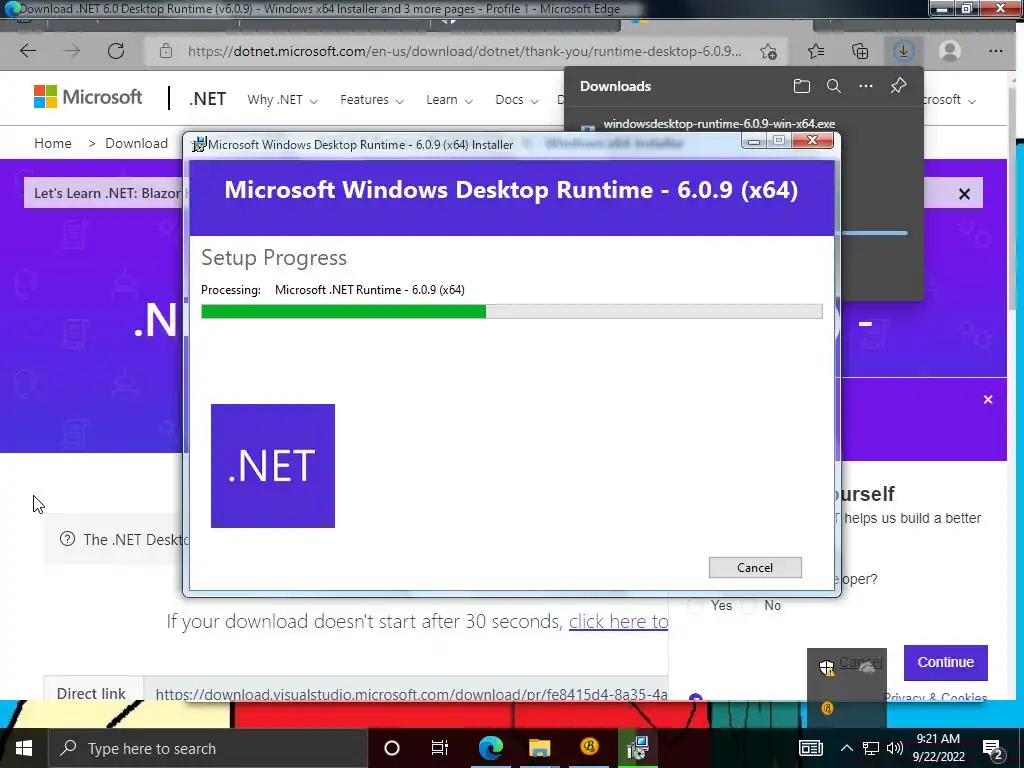Expand the Docs menu
Viewport: 1024px width, 768px height.
coord(517,100)
